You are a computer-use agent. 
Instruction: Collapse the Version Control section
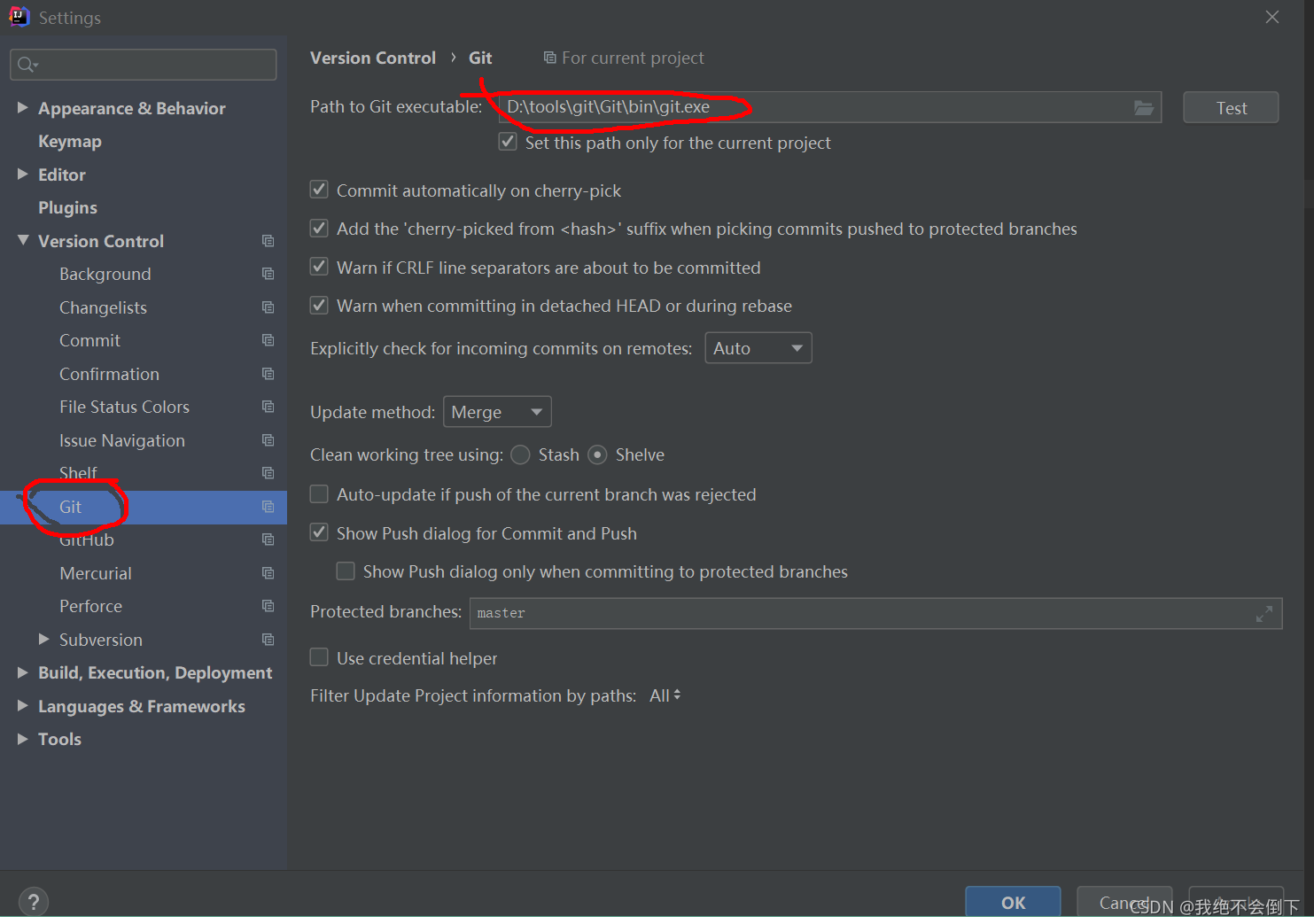point(22,240)
